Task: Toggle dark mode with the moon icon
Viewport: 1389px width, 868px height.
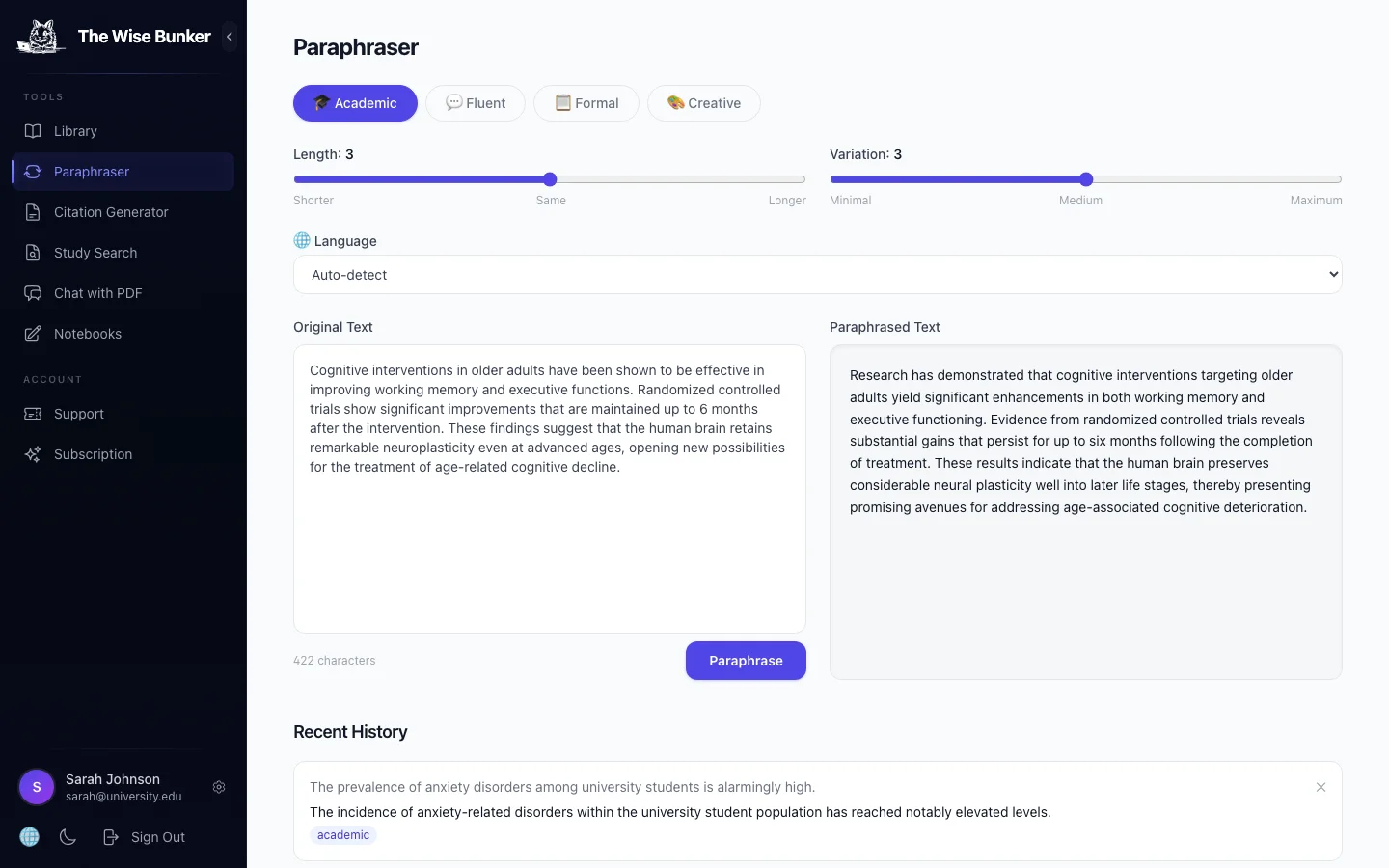Action: 68,837
